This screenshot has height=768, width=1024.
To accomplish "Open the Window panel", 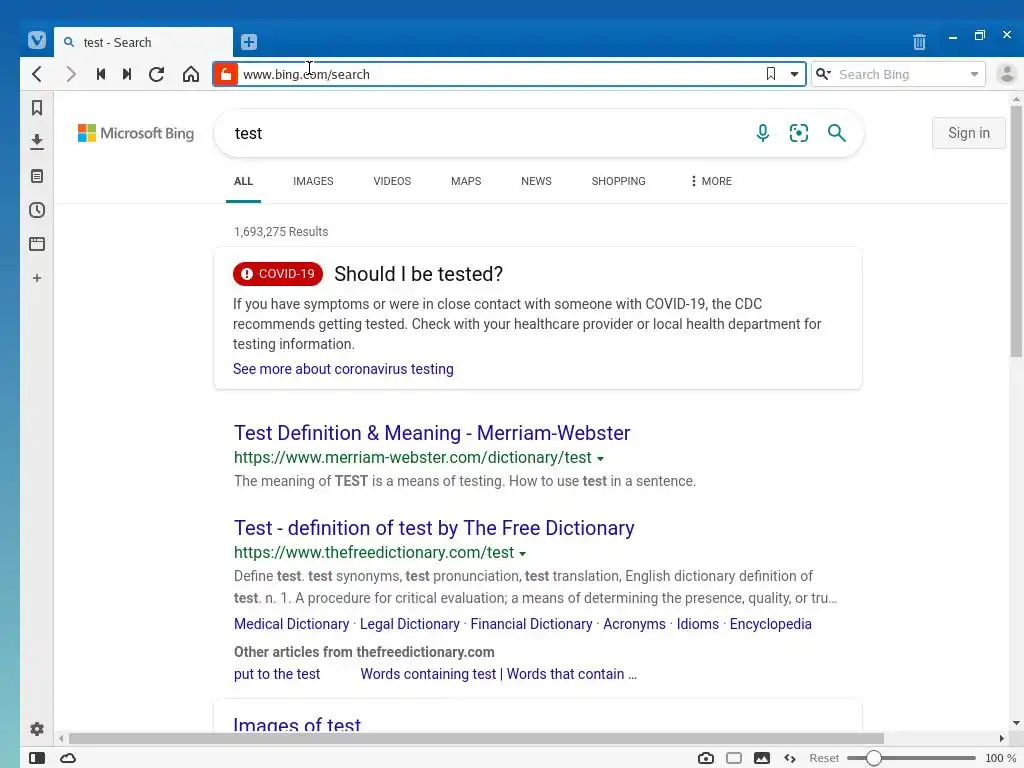I will coord(37,244).
